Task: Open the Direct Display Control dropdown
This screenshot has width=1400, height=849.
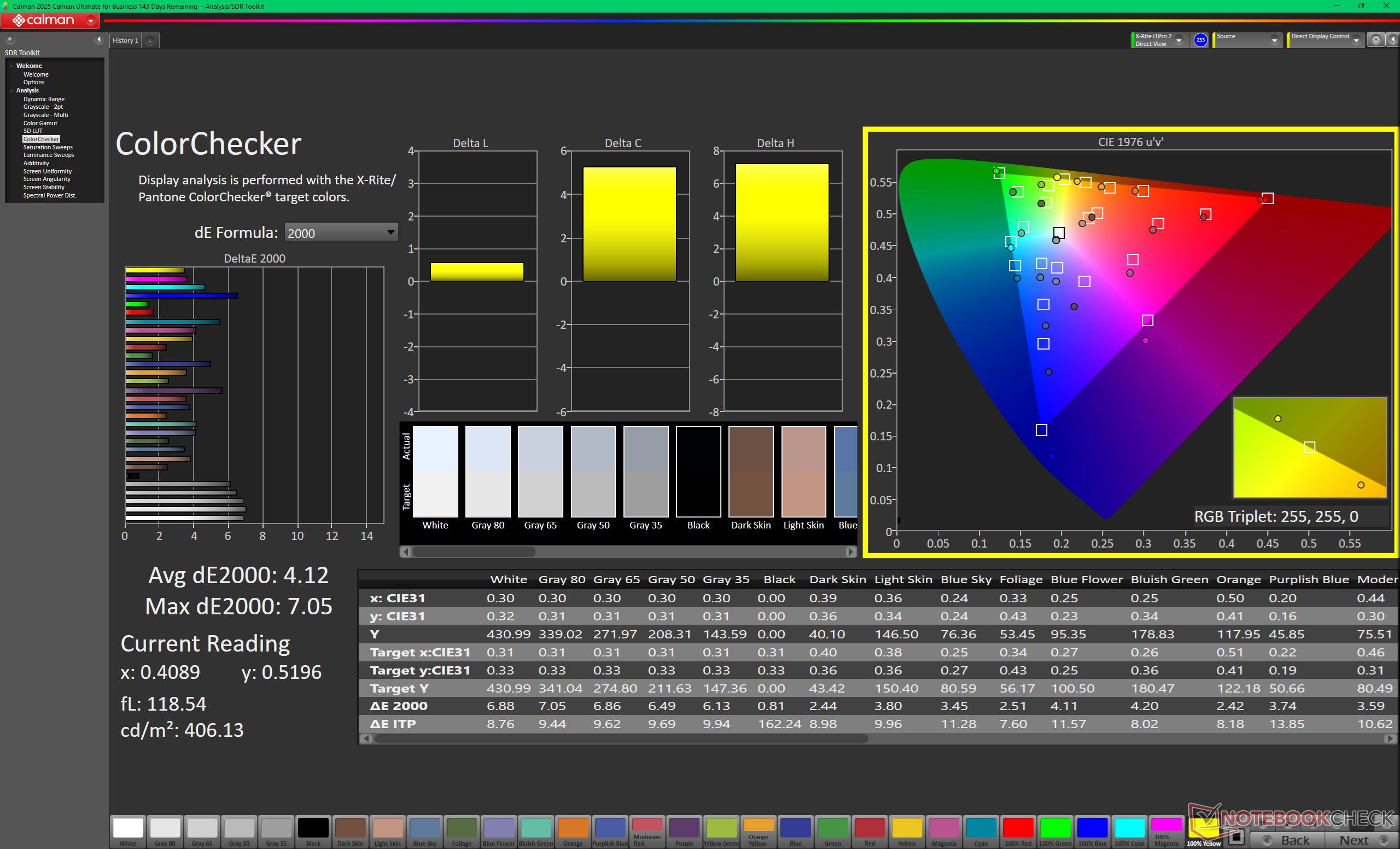Action: tap(1325, 40)
